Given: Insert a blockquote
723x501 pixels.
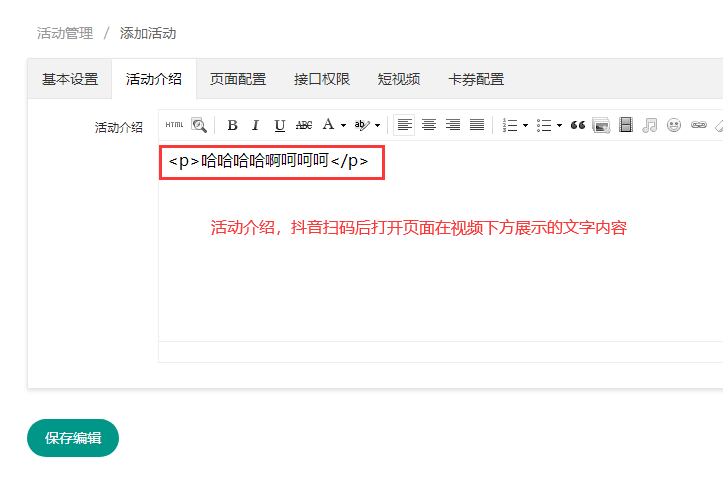Looking at the screenshot, I should tap(577, 125).
